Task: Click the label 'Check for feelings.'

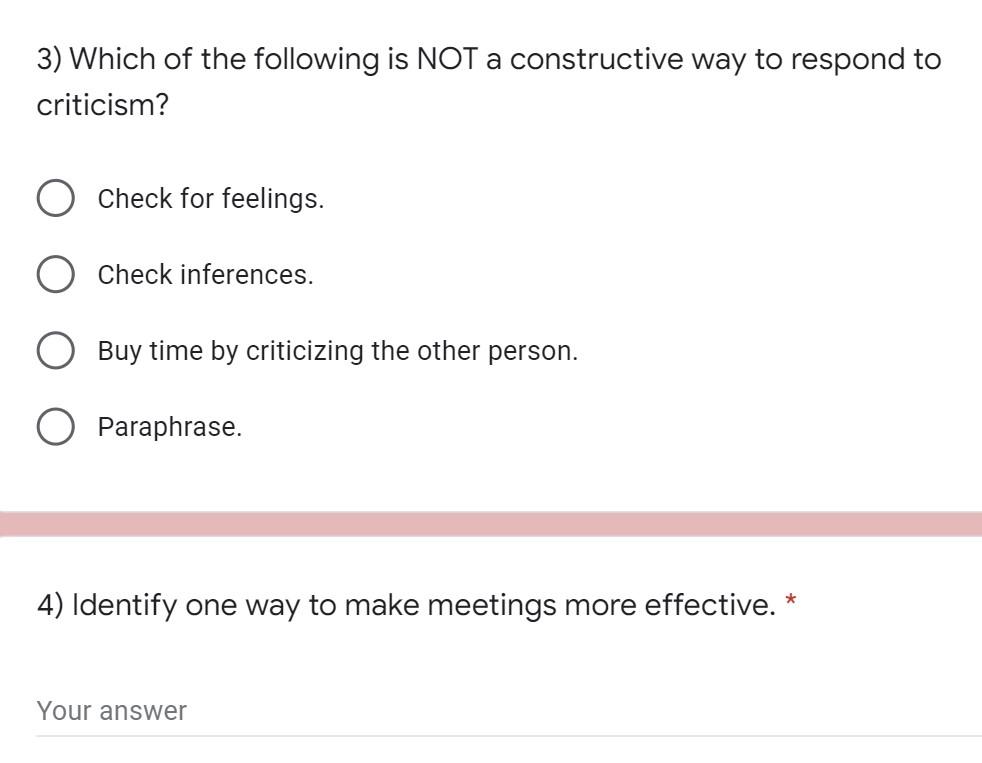Action: coord(210,198)
